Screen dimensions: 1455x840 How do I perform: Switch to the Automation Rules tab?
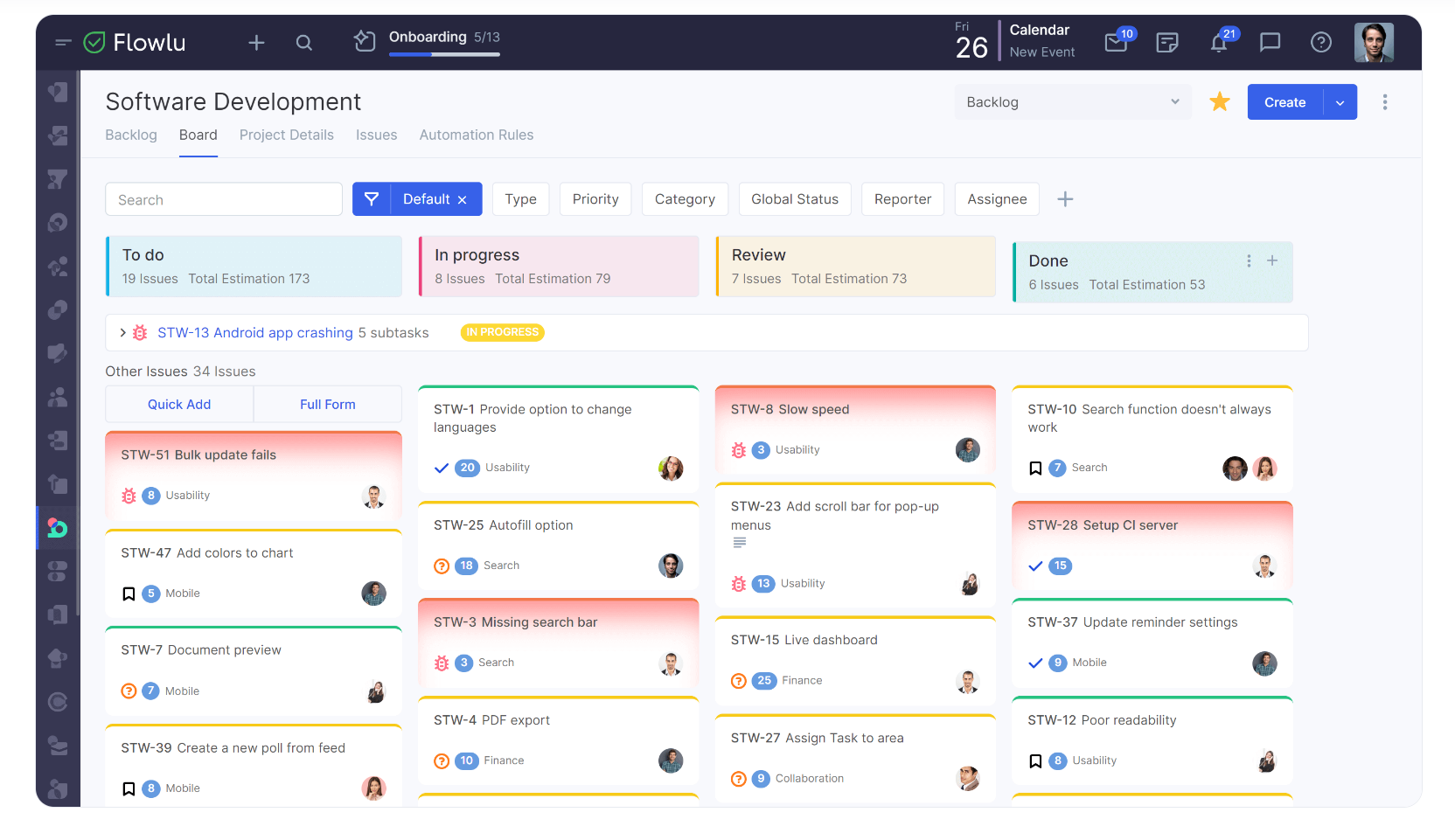coord(477,135)
